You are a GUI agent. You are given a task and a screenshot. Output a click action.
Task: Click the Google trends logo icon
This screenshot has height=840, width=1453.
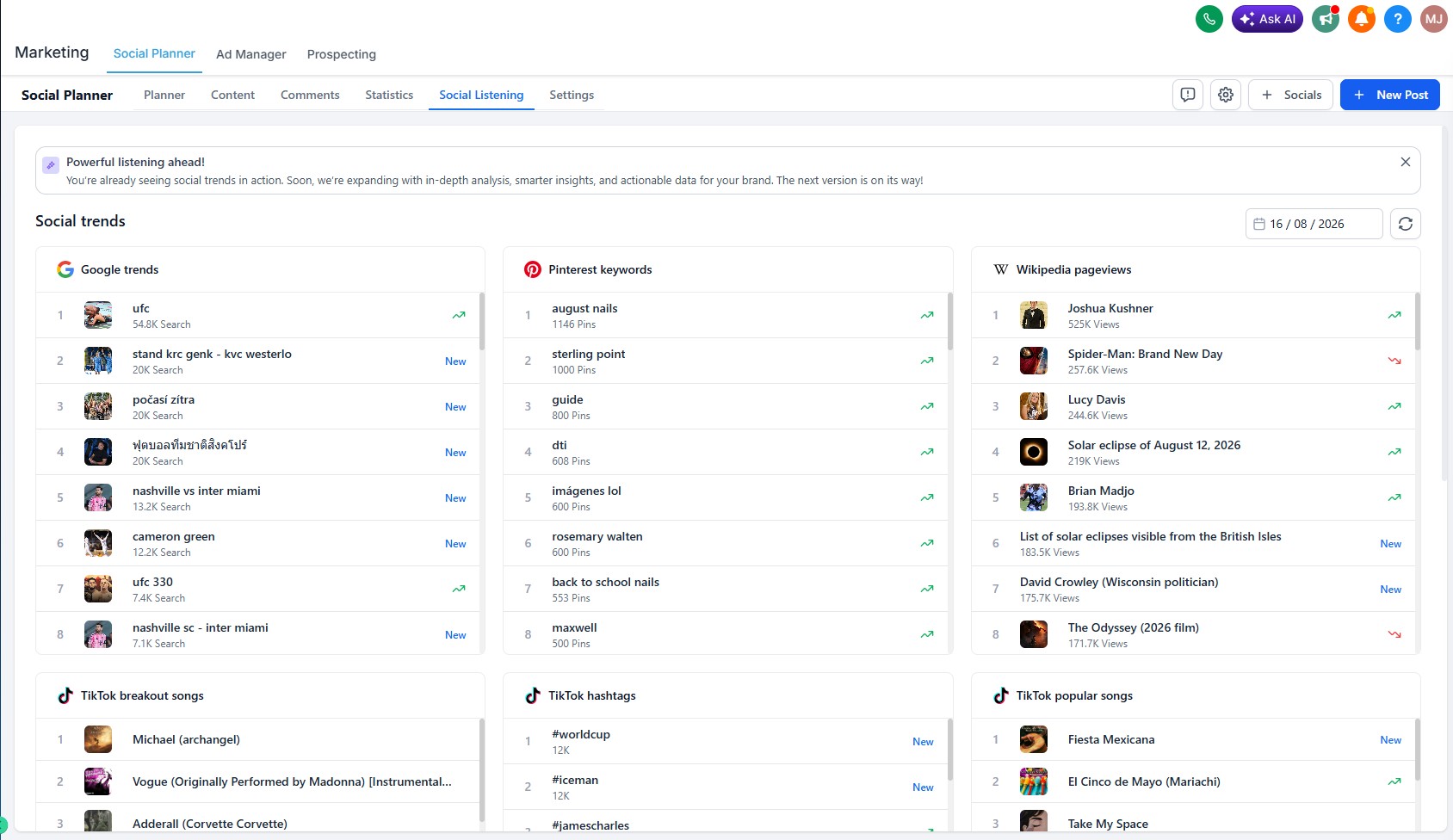click(x=65, y=269)
